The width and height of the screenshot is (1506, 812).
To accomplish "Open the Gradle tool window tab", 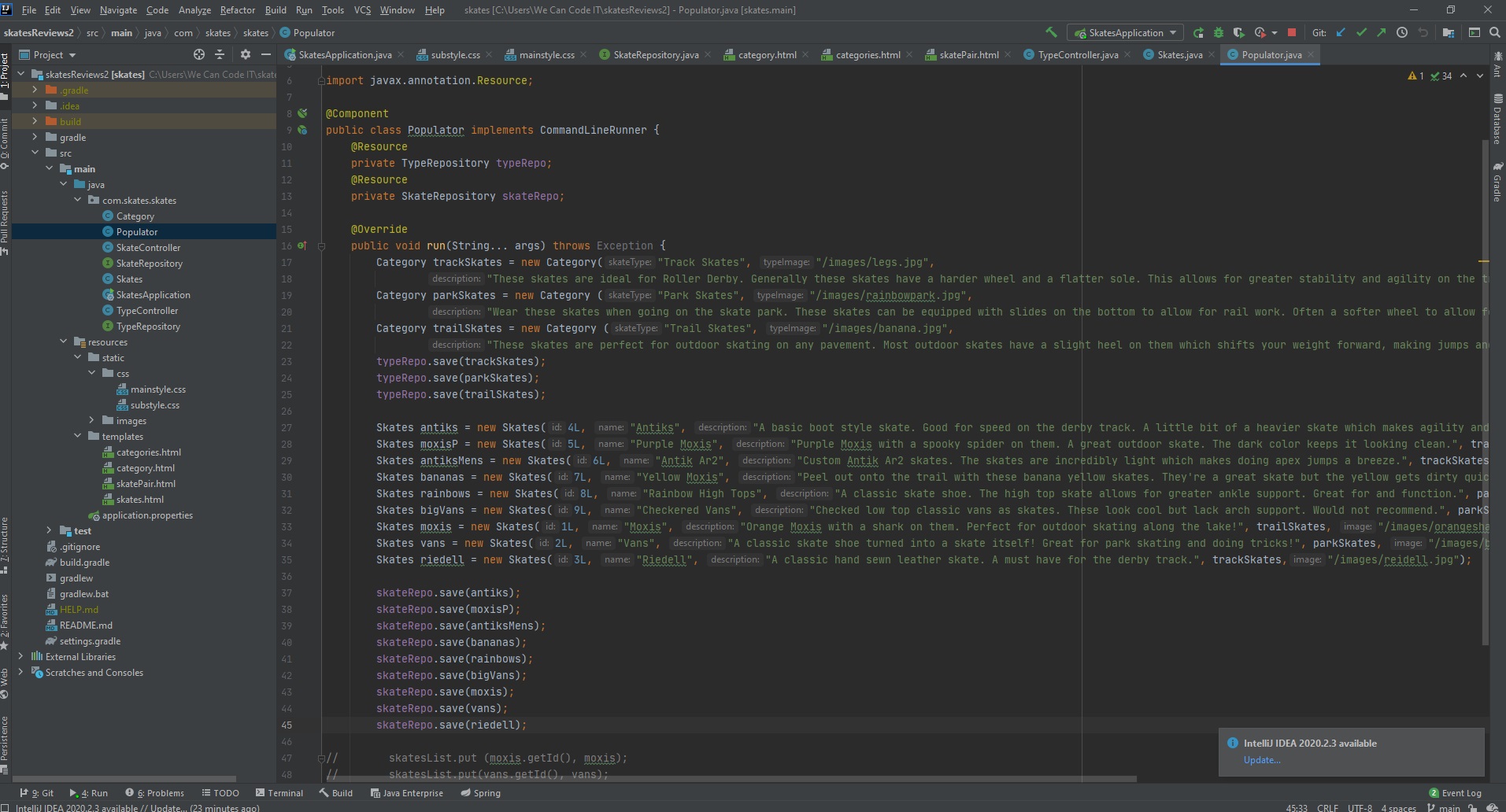I will tap(1497, 182).
